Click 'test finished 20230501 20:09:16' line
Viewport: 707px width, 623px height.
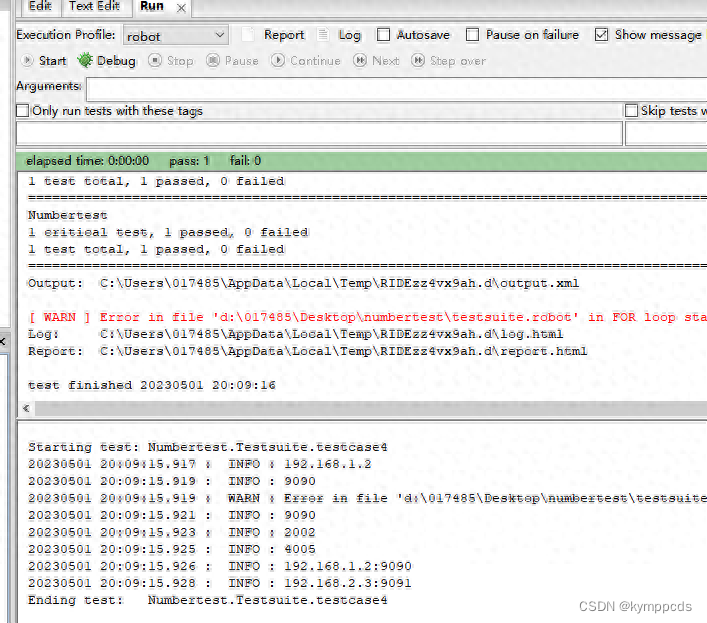pos(152,385)
